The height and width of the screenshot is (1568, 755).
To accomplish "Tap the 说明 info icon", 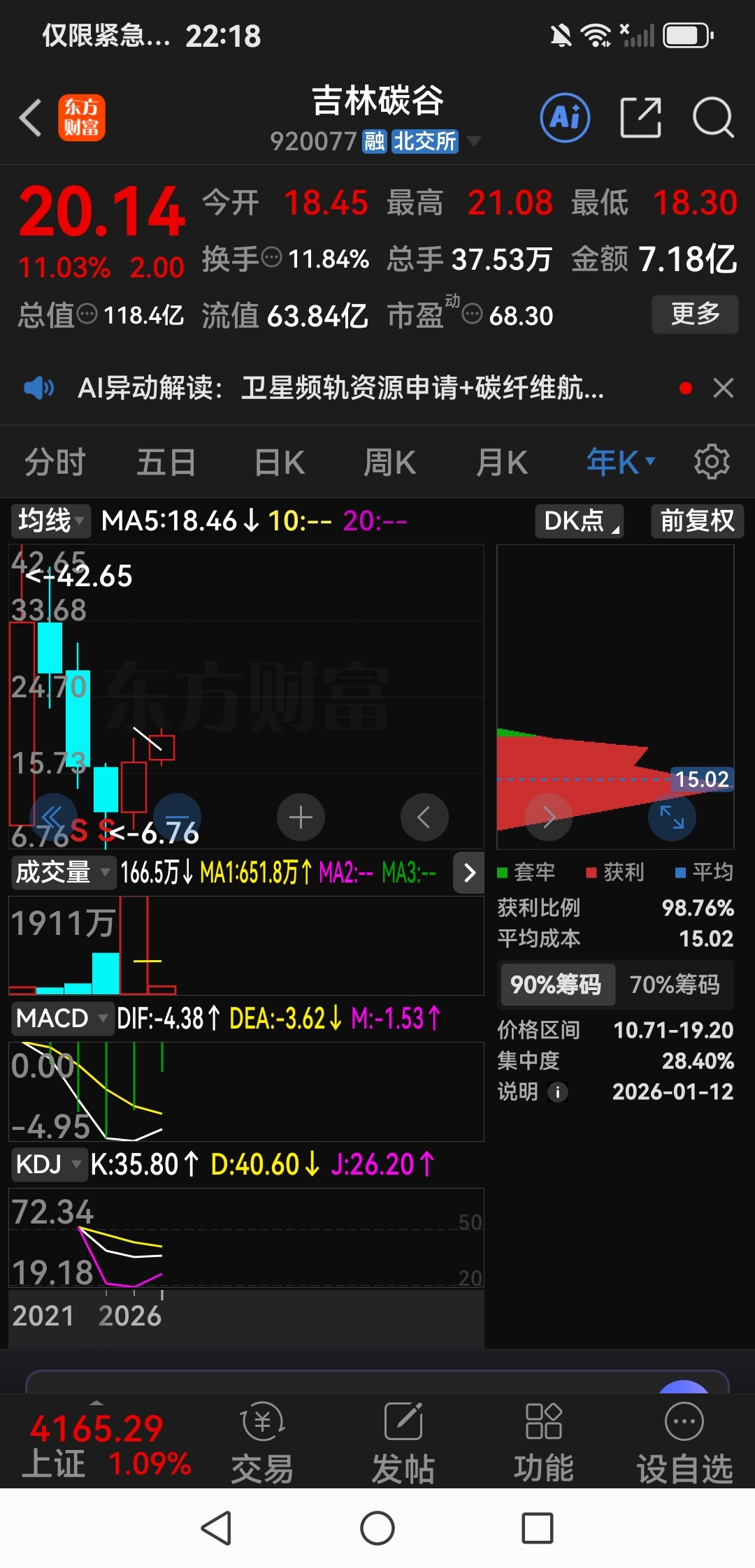I will (x=557, y=1092).
